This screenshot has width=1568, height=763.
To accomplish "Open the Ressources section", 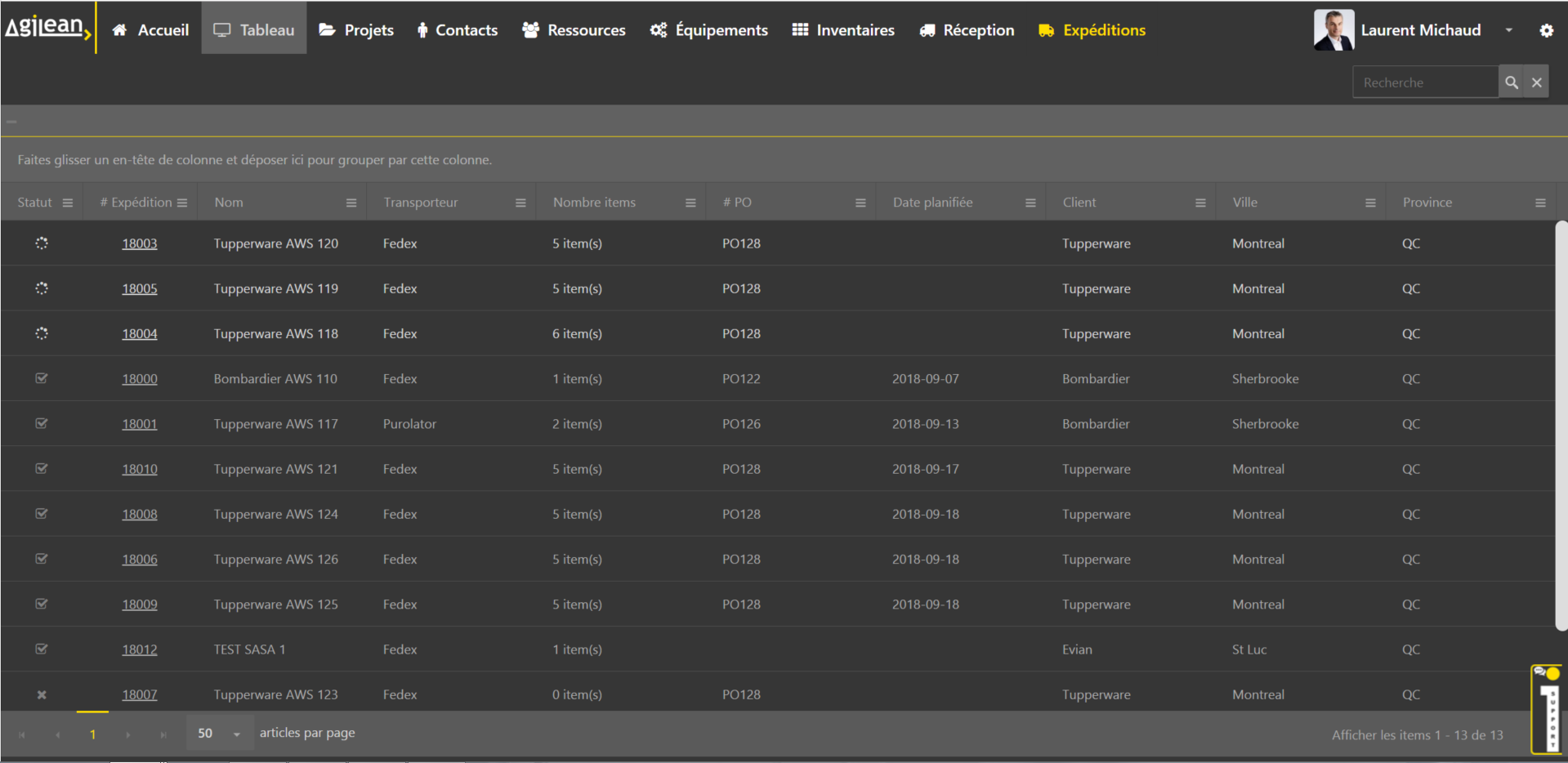I will [x=574, y=30].
